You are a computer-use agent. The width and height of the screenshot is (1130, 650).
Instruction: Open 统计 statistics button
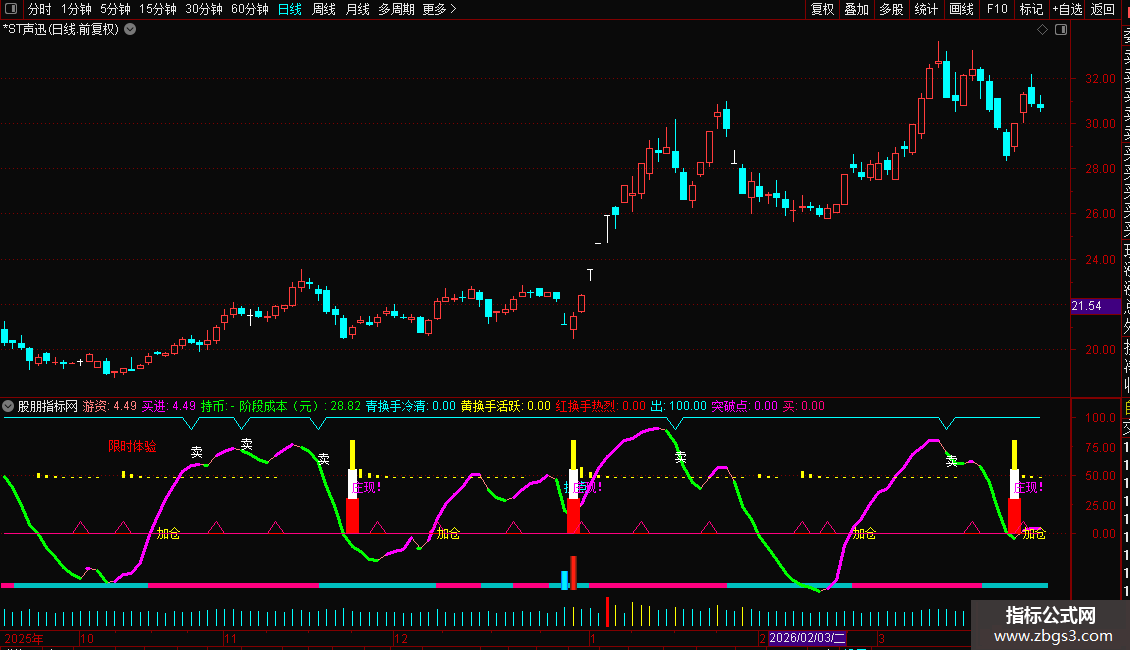(926, 9)
